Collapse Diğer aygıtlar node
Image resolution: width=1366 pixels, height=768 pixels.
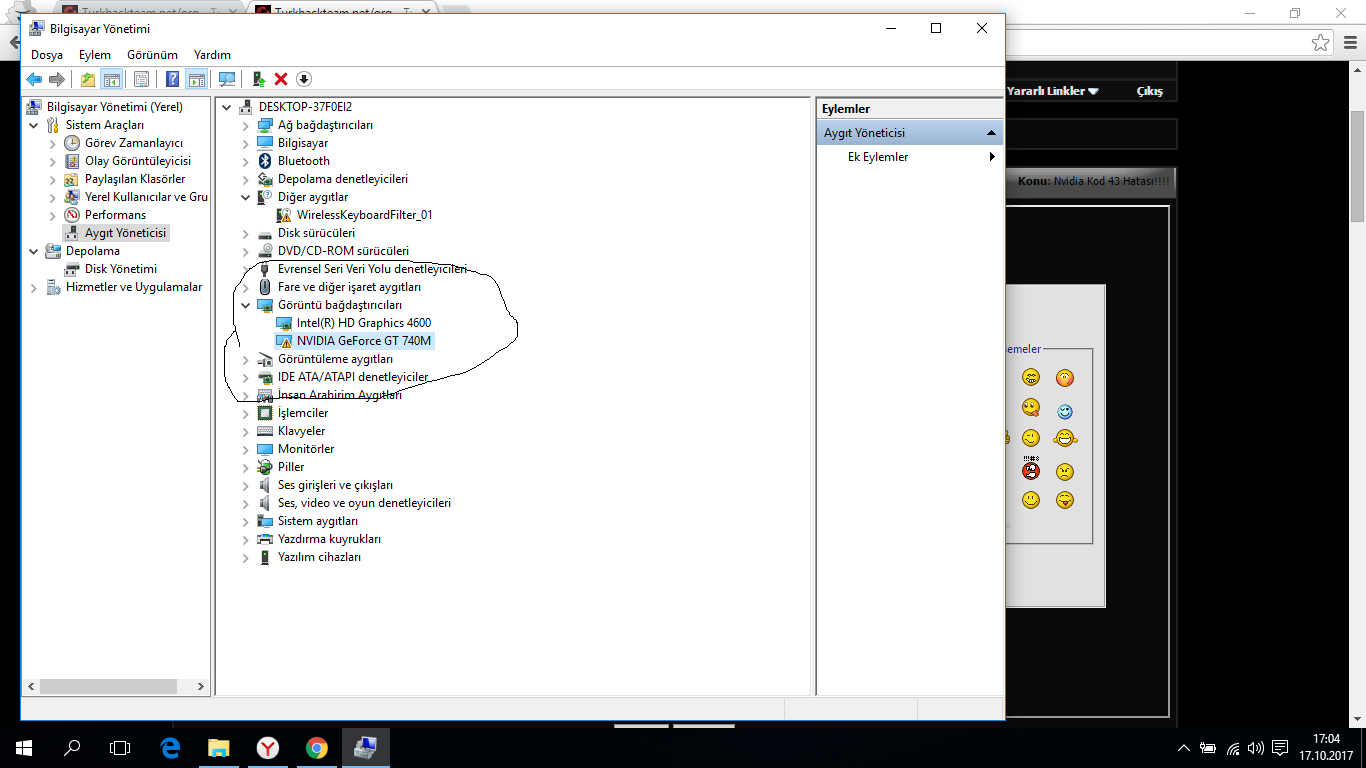pos(246,197)
